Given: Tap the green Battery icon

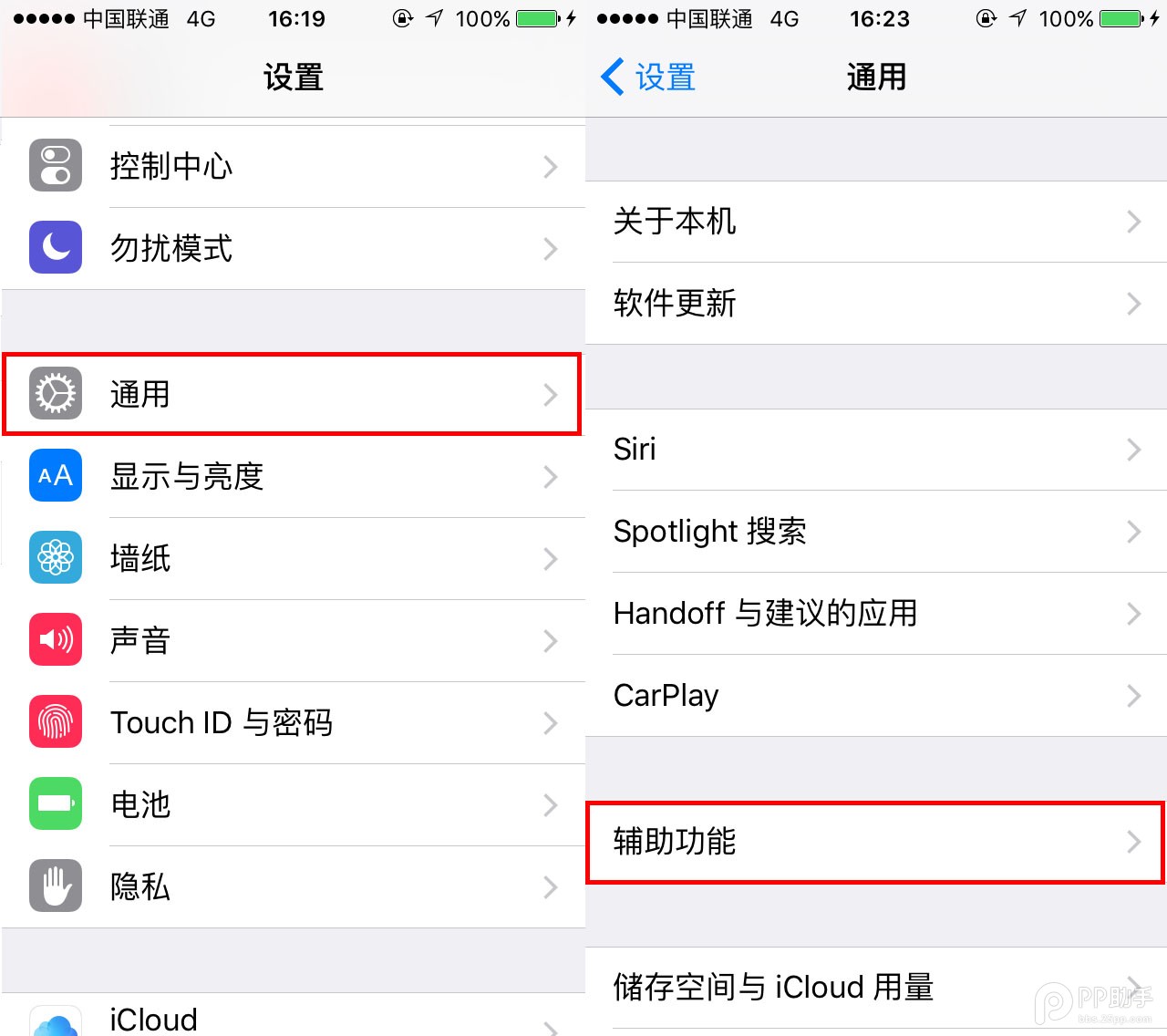Looking at the screenshot, I should (56, 804).
